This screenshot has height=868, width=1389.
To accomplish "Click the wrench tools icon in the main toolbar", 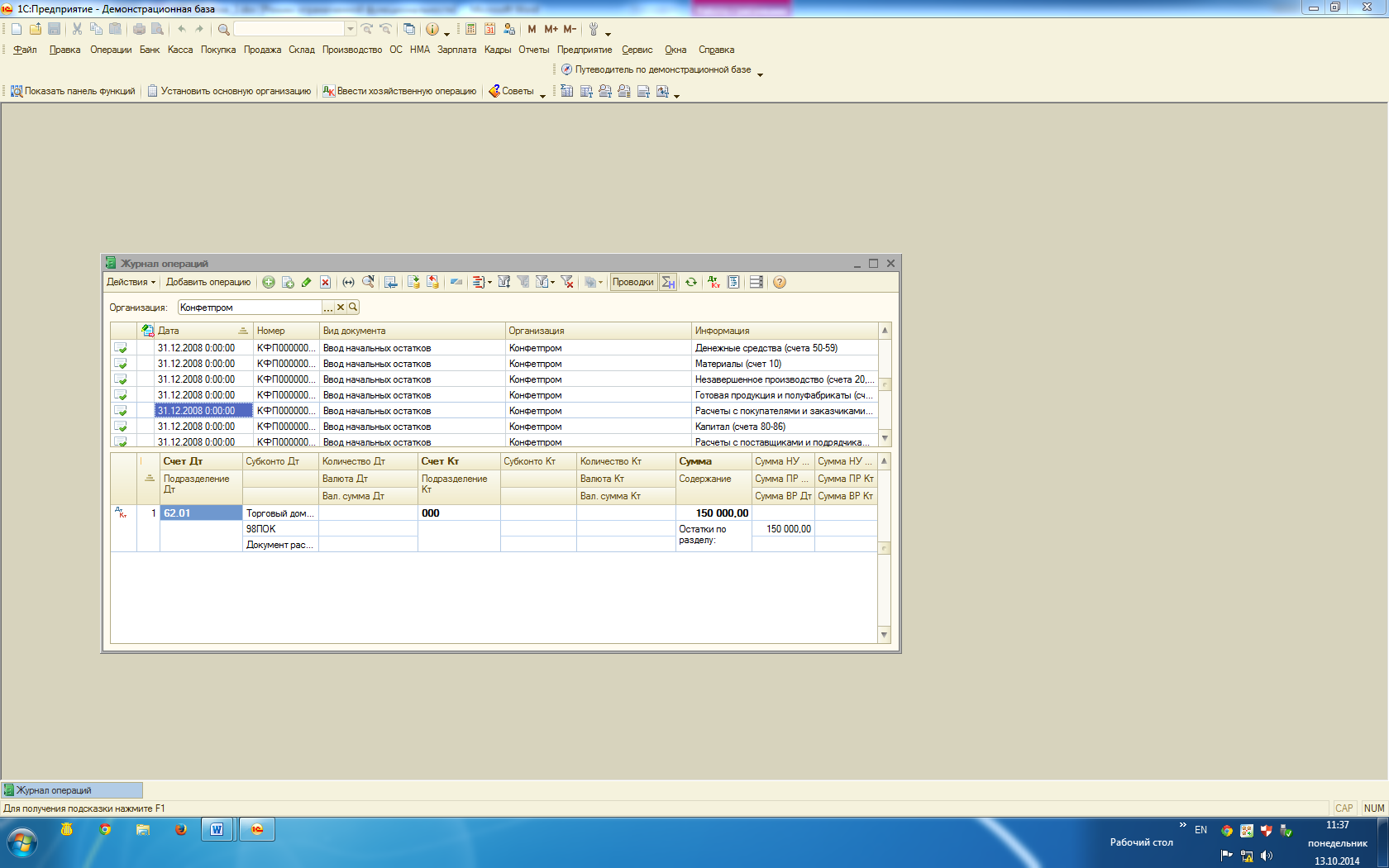I will tap(594, 29).
